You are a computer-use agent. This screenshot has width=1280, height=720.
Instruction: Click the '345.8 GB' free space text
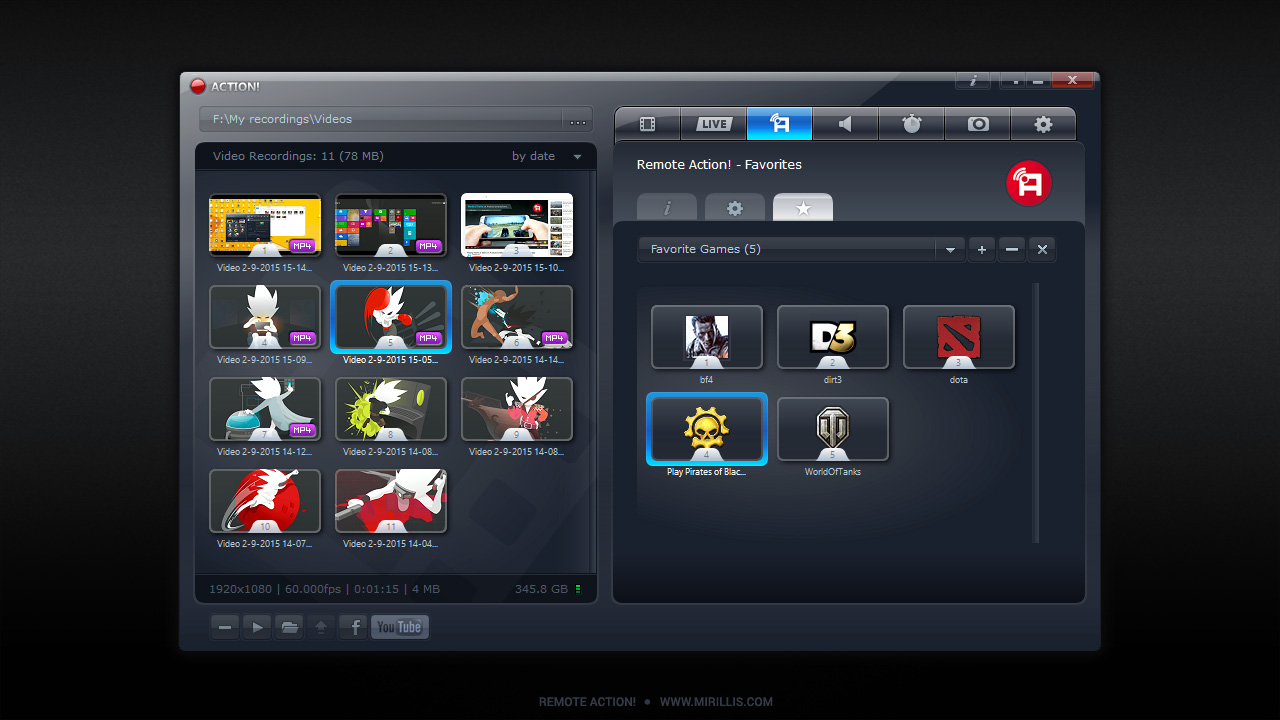click(541, 589)
